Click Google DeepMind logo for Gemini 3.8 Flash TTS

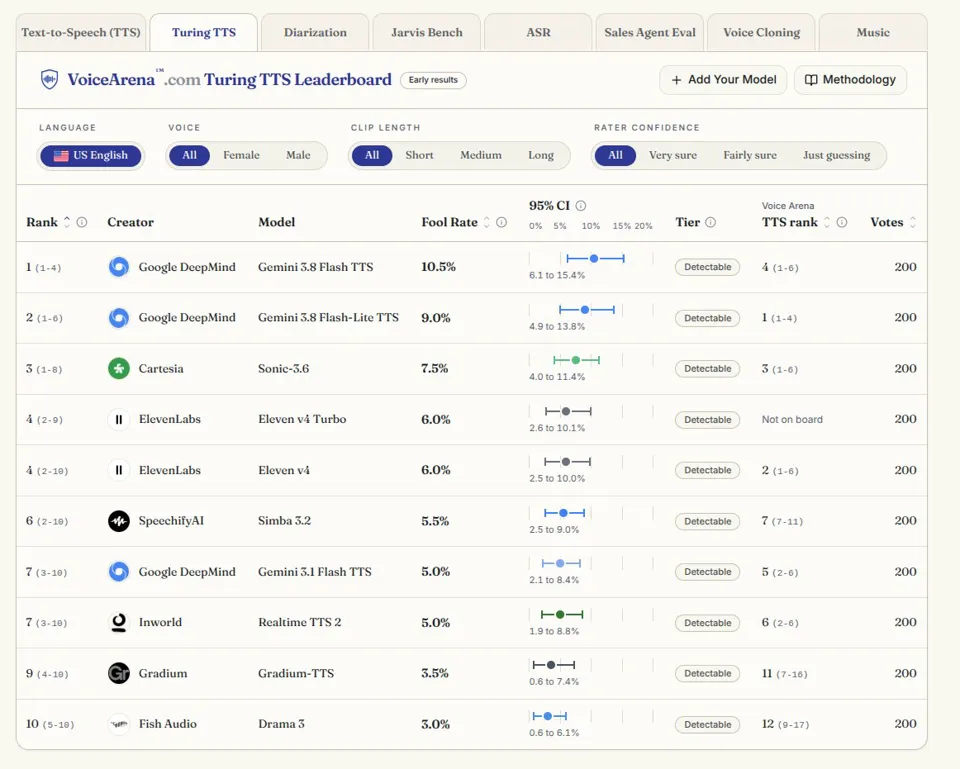pyautogui.click(x=119, y=267)
